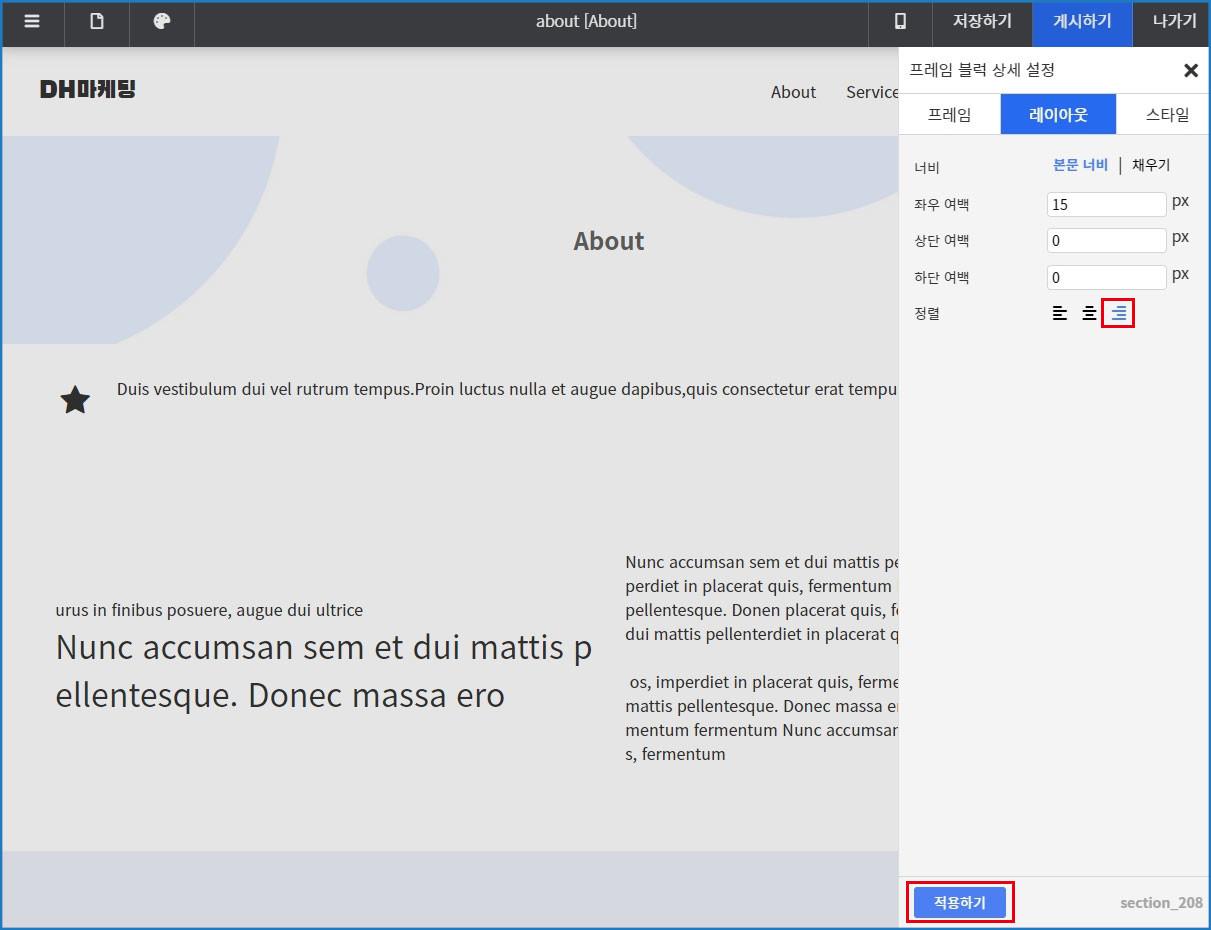
Task: Switch to mobile preview icon
Action: 900,22
